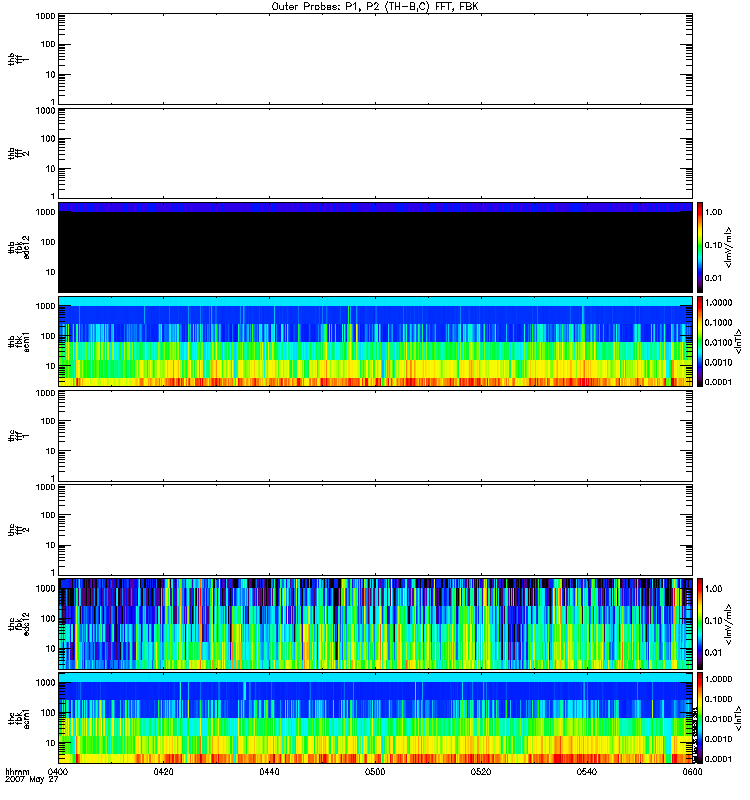The height and width of the screenshot is (800, 750).
Task: Click the 'hhmm' axis unit label
Action: 17,772
